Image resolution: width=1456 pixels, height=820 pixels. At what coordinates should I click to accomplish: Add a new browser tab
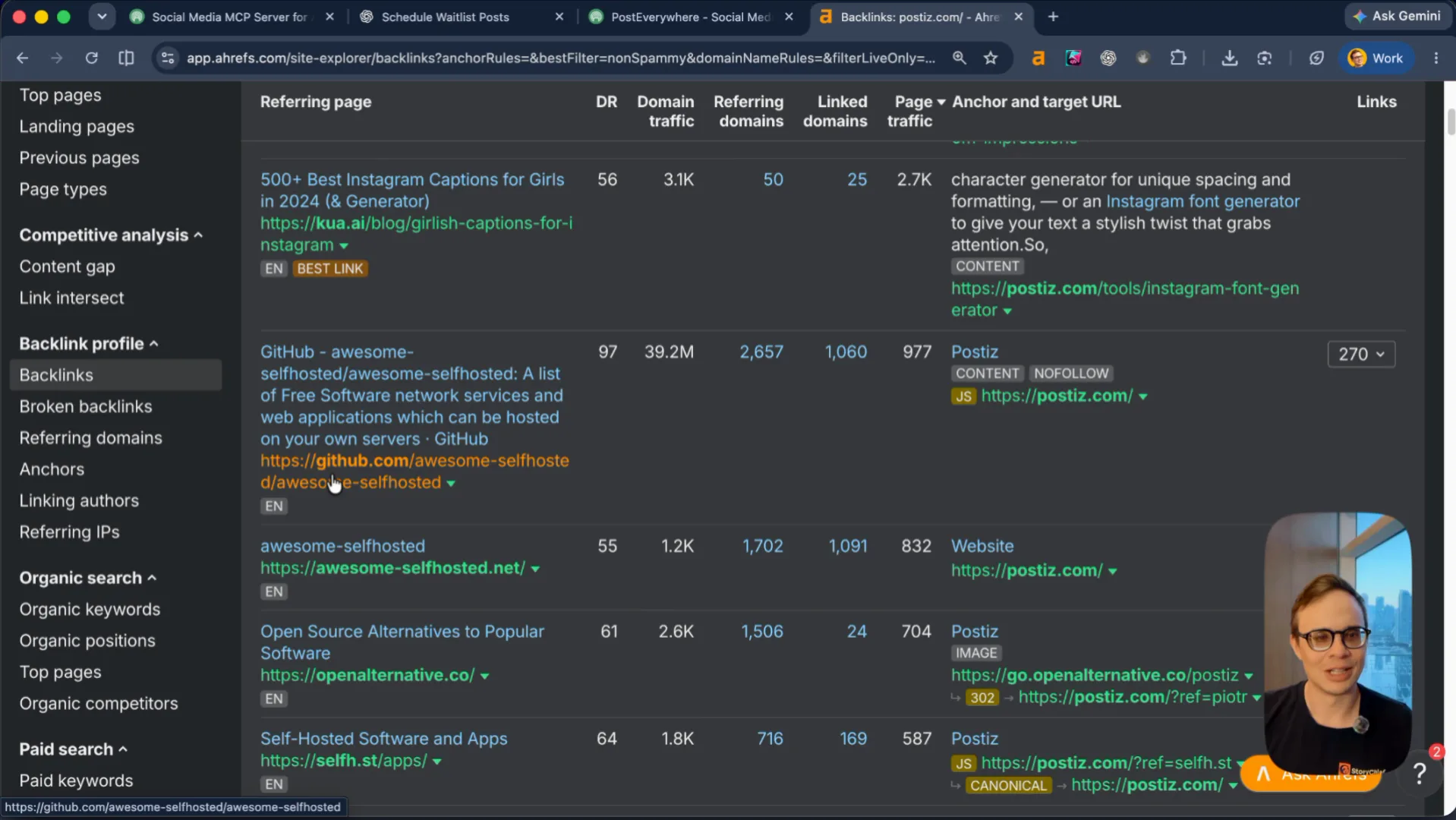1053,17
